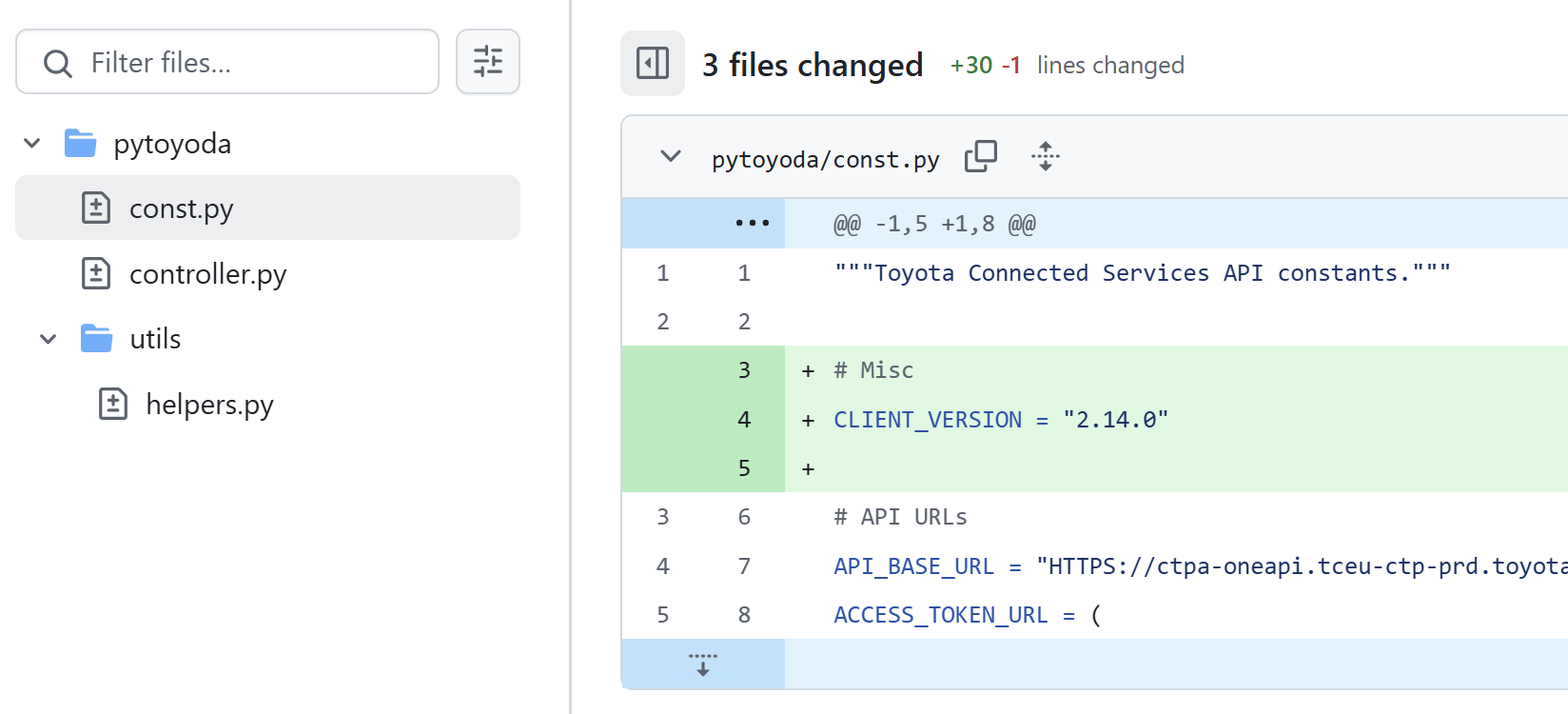Select const.py in the file tree
1568x714 pixels.
181,208
